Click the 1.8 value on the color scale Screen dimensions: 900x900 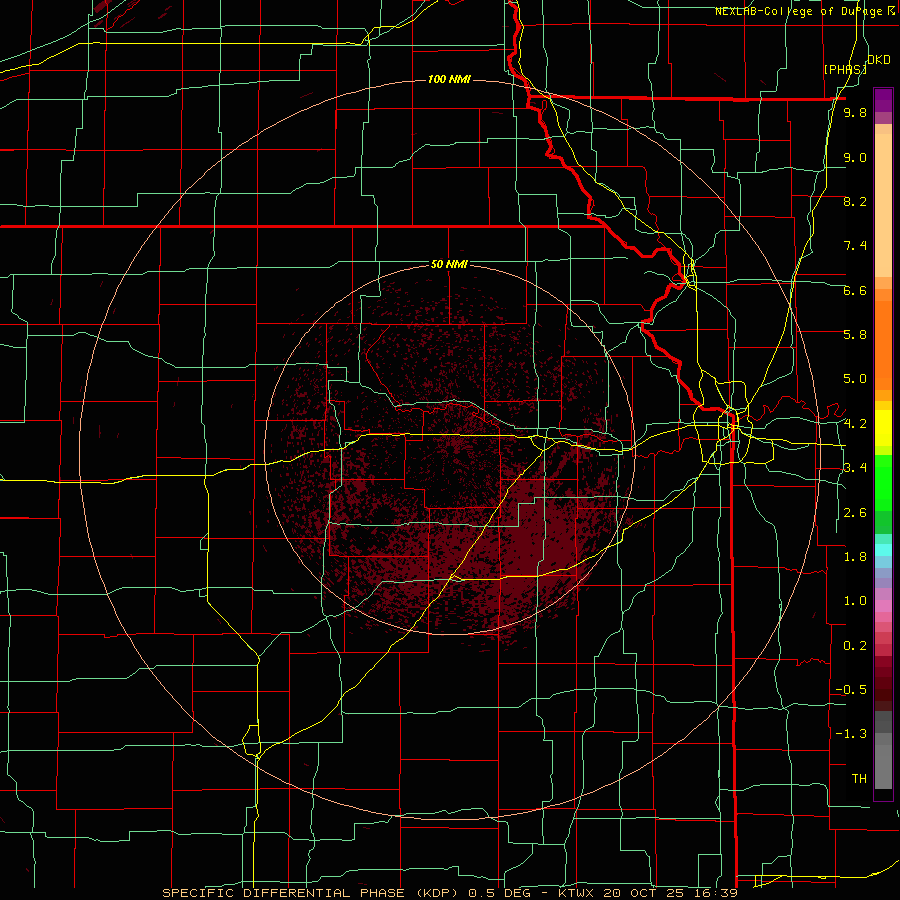pyautogui.click(x=855, y=556)
